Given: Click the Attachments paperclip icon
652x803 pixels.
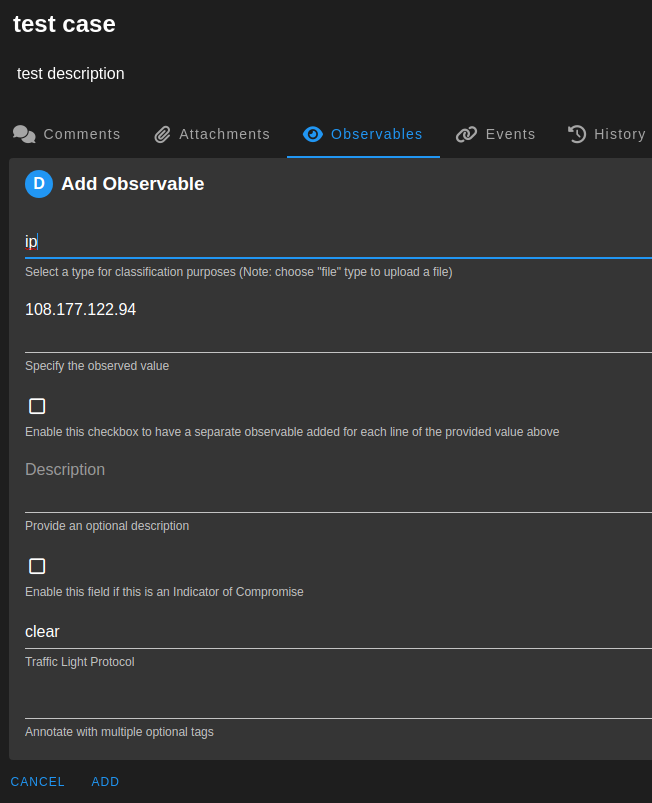Looking at the screenshot, I should (162, 134).
